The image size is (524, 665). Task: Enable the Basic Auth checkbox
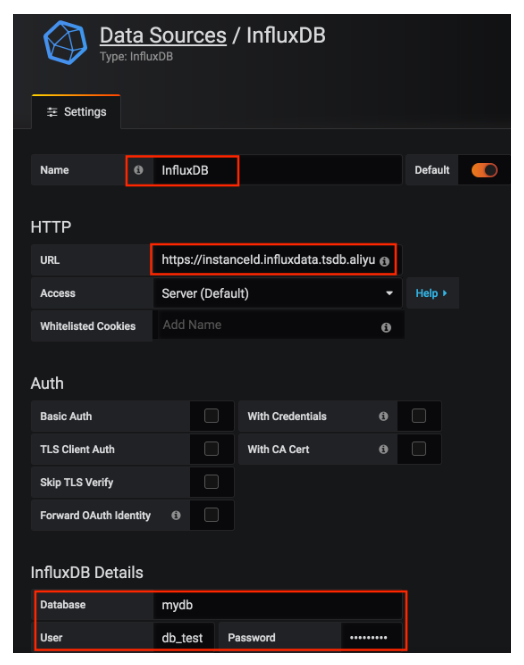(211, 416)
